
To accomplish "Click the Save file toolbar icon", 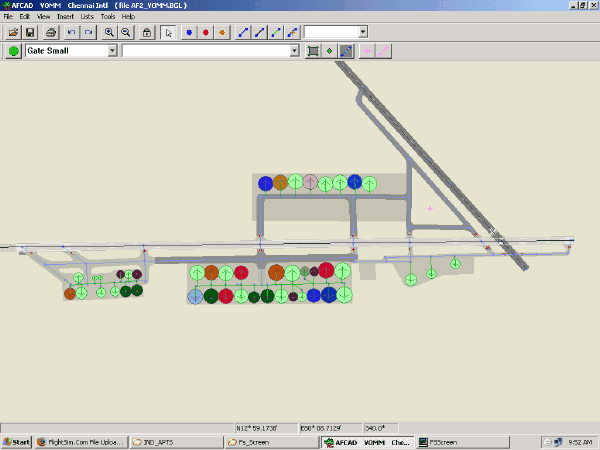I will click(x=29, y=32).
